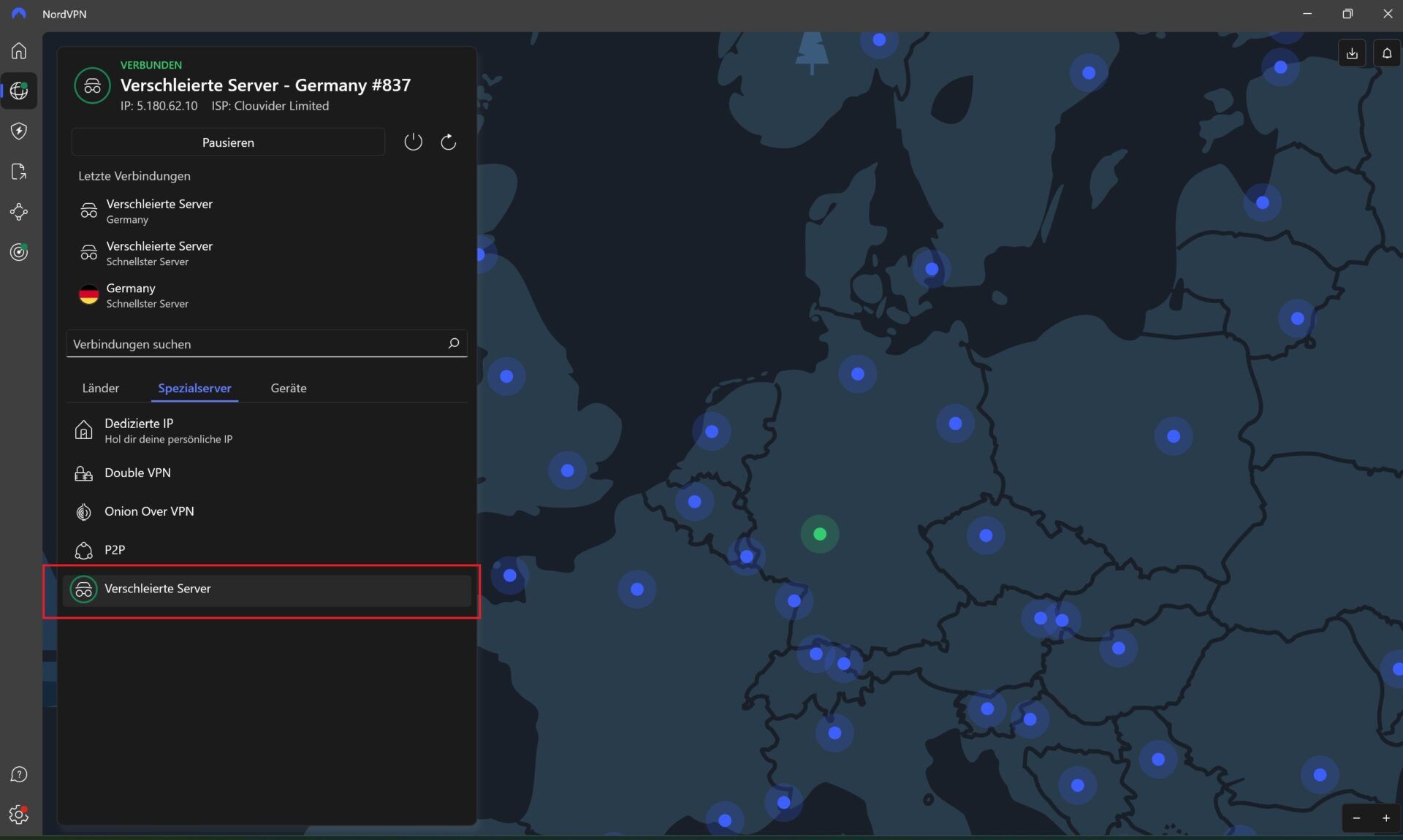Select P2P server type

pyautogui.click(x=267, y=550)
